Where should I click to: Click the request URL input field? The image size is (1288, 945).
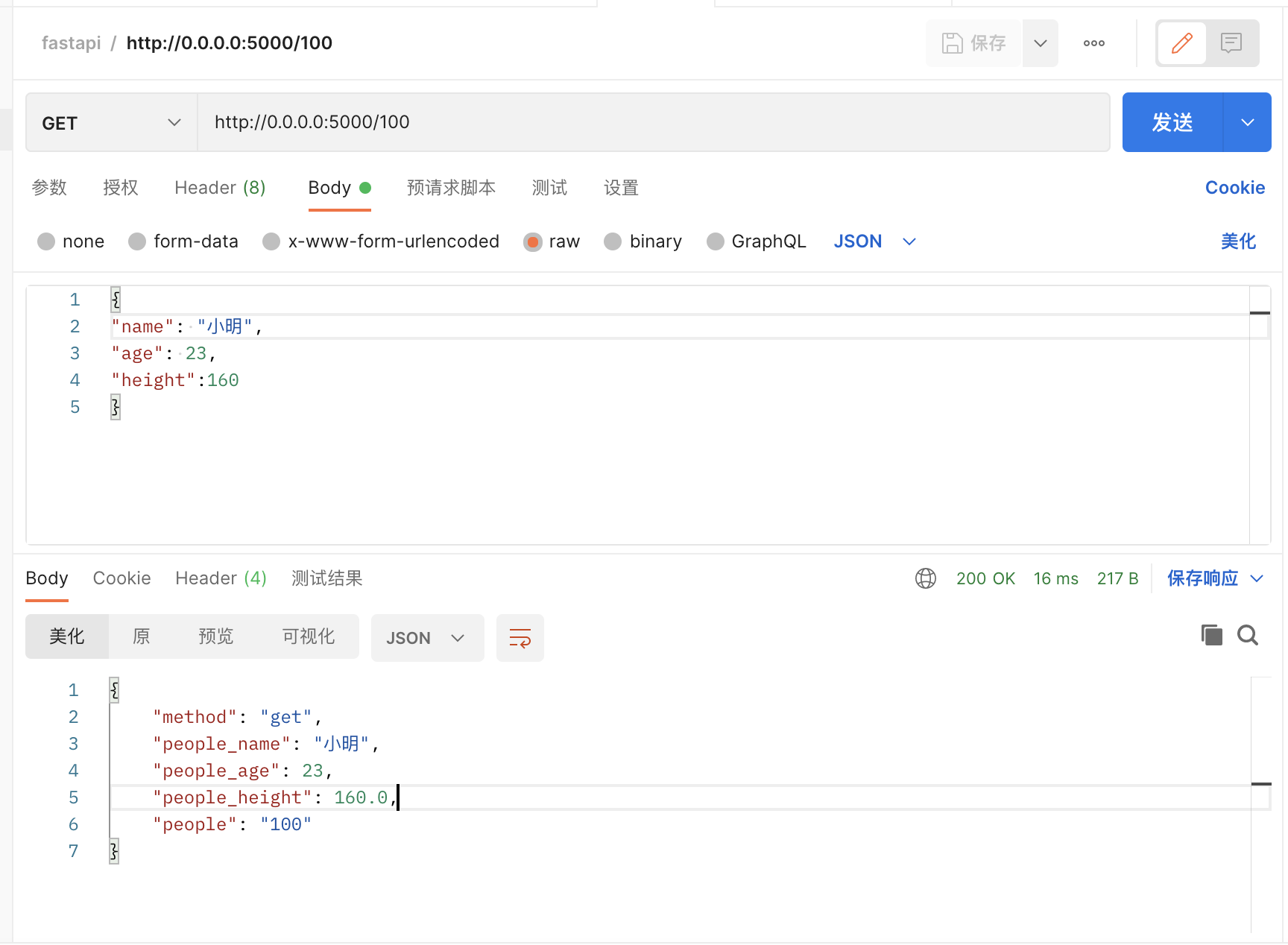point(653,122)
